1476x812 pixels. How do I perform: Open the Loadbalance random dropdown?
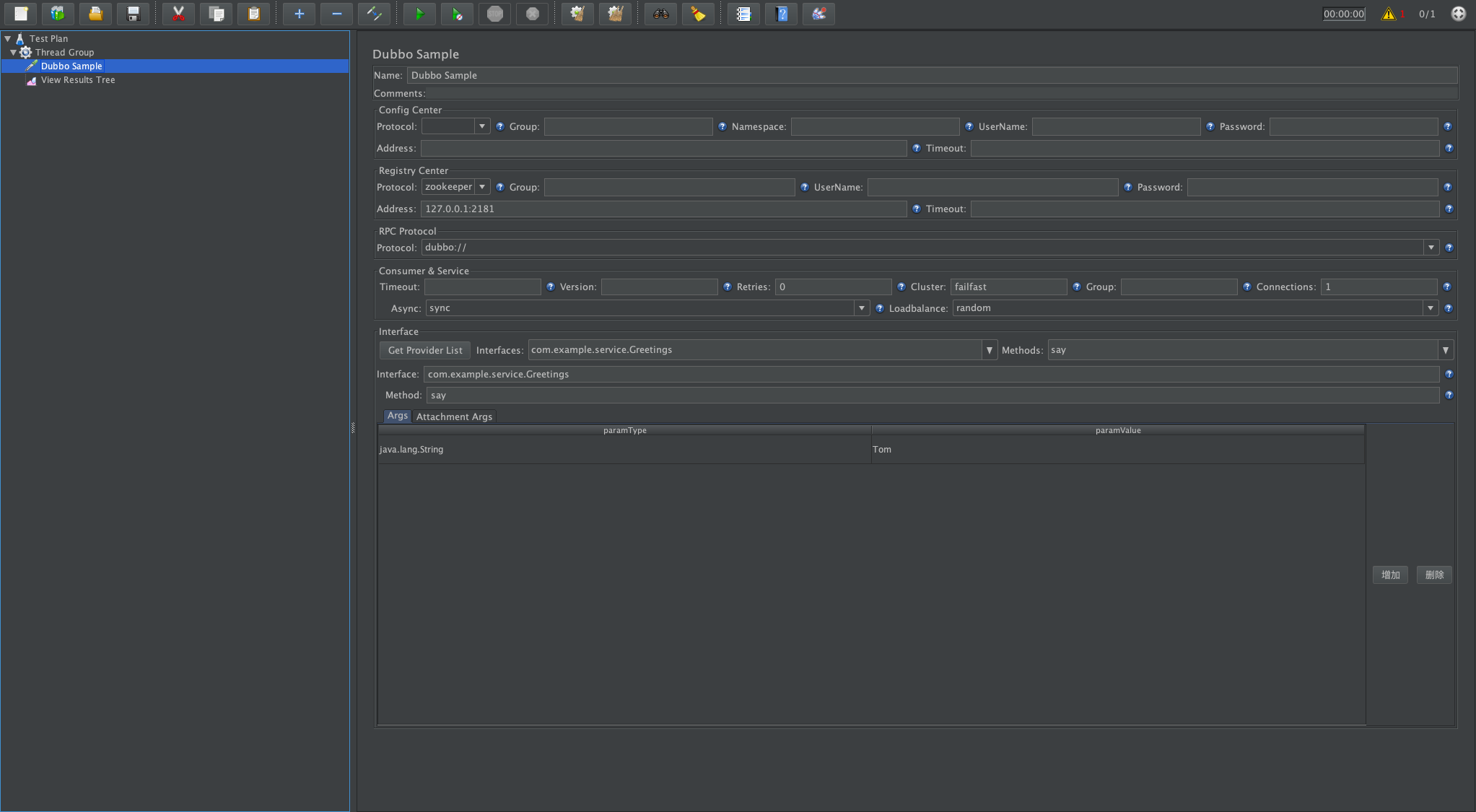pos(1431,308)
